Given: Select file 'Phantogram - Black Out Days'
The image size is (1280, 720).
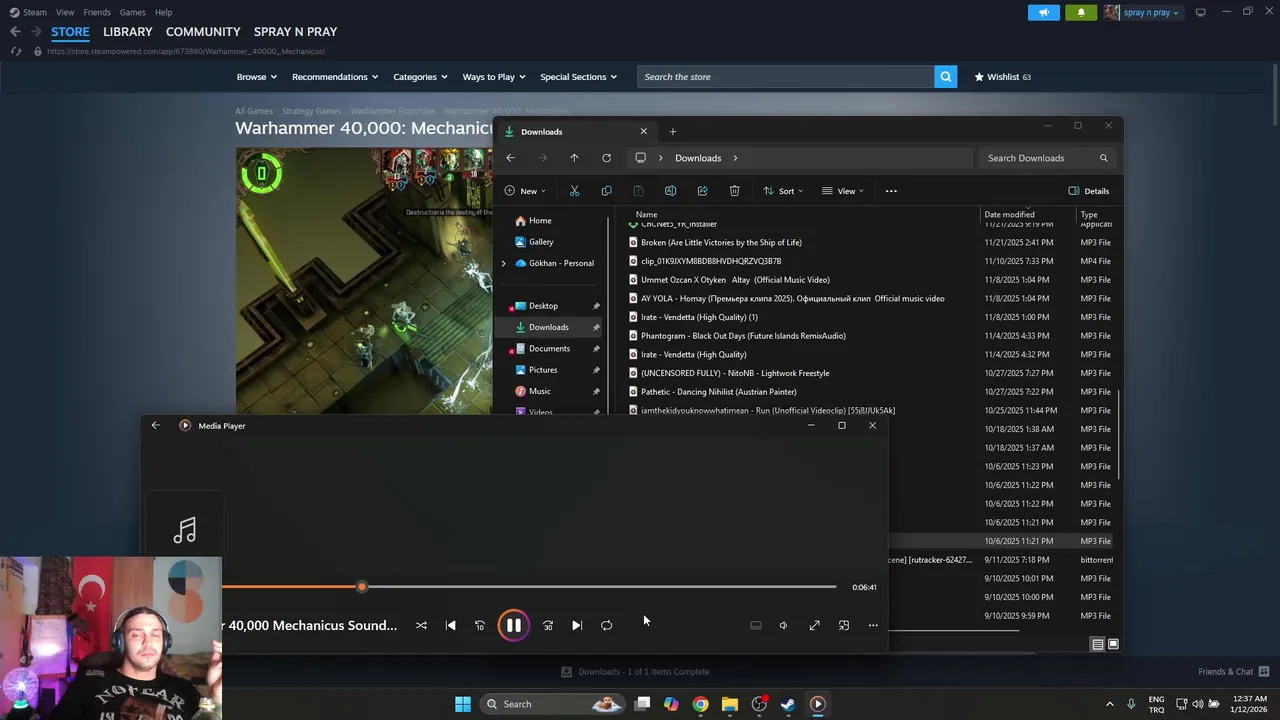Looking at the screenshot, I should pyautogui.click(x=743, y=336).
